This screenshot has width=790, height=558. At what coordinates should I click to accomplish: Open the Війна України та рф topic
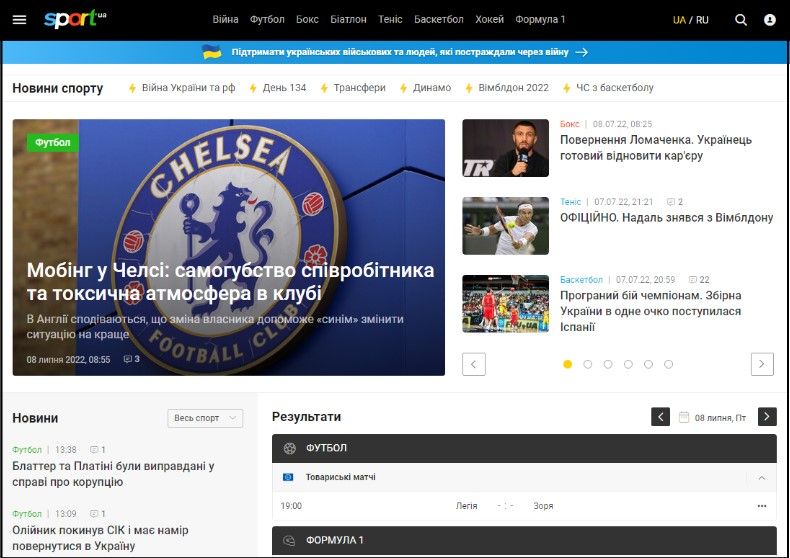(188, 88)
